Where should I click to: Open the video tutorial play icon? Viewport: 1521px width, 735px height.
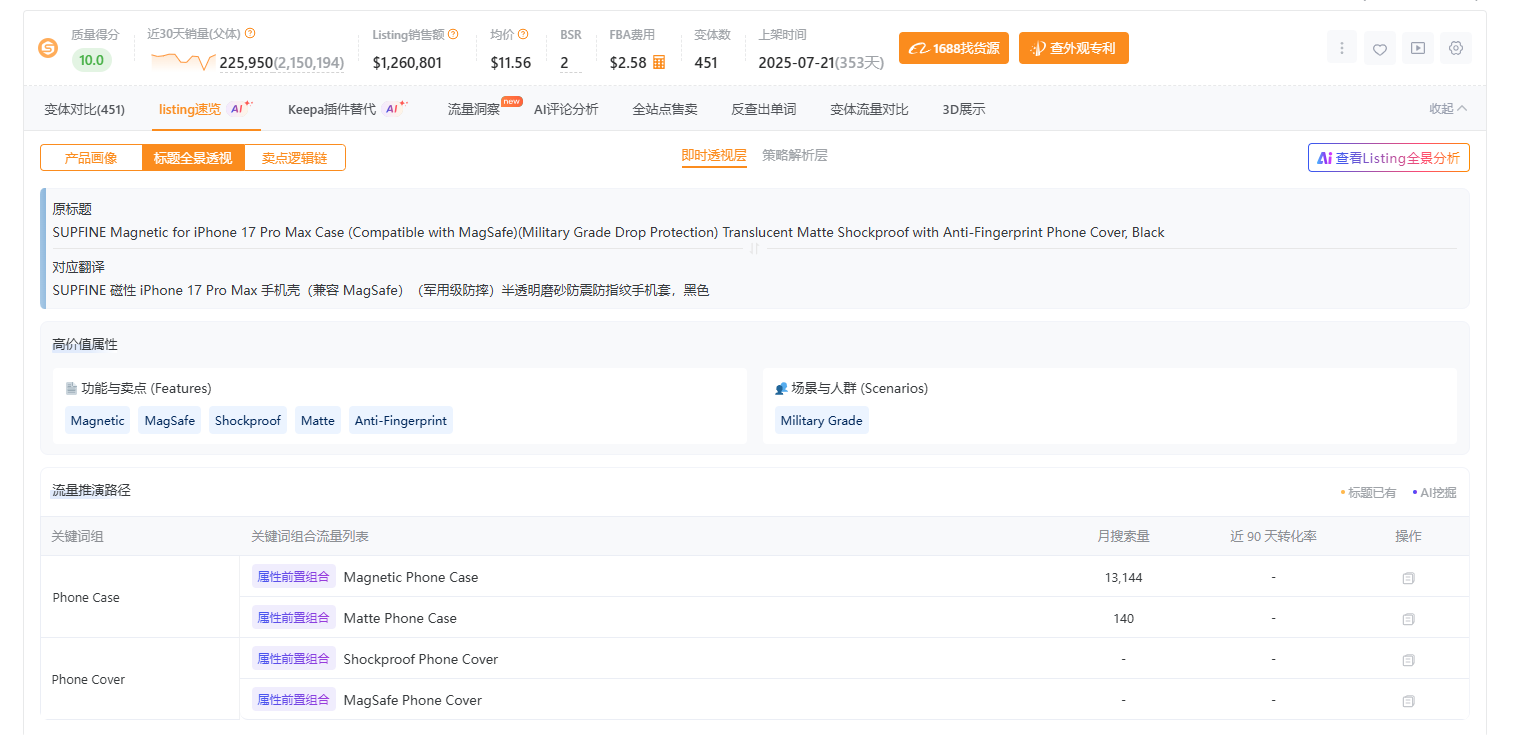coord(1418,48)
